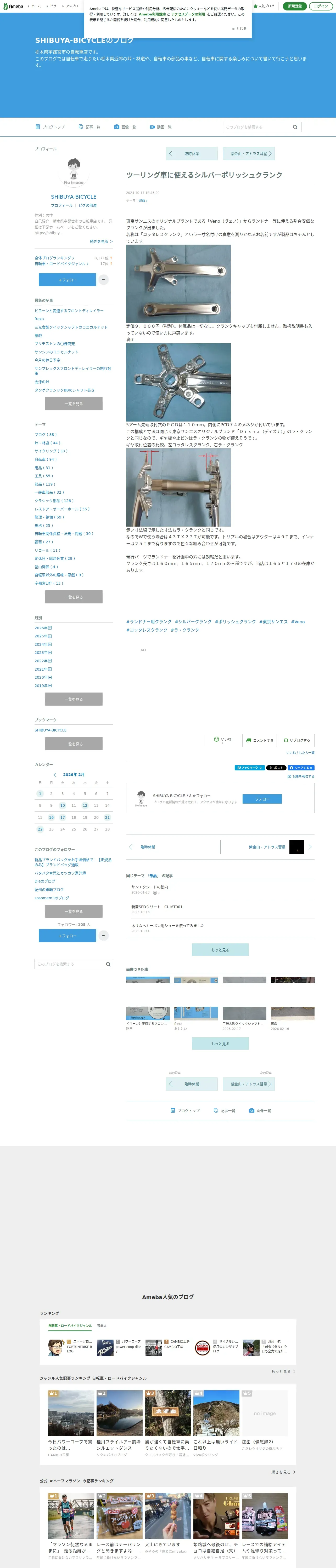This screenshot has height=1568, width=336.
Task: Select calendar date 10
Action: tap(62, 805)
